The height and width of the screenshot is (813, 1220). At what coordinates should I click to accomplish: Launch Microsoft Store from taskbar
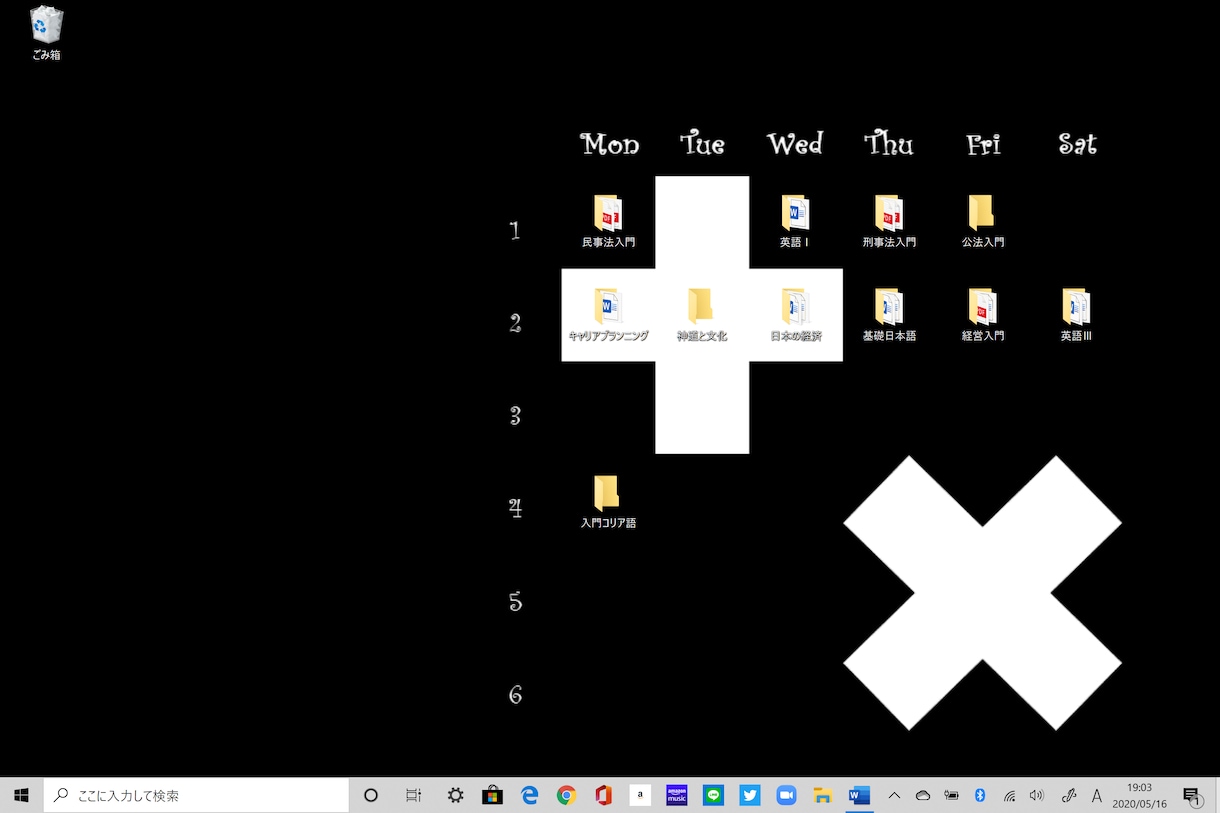[492, 795]
